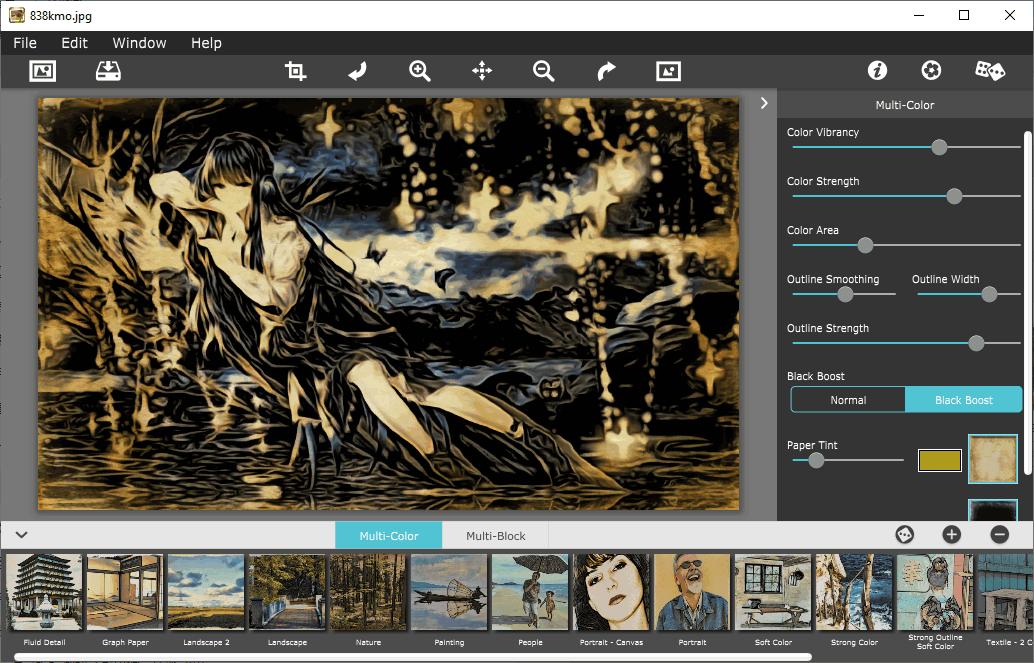Click the redo arrow icon

(x=606, y=71)
